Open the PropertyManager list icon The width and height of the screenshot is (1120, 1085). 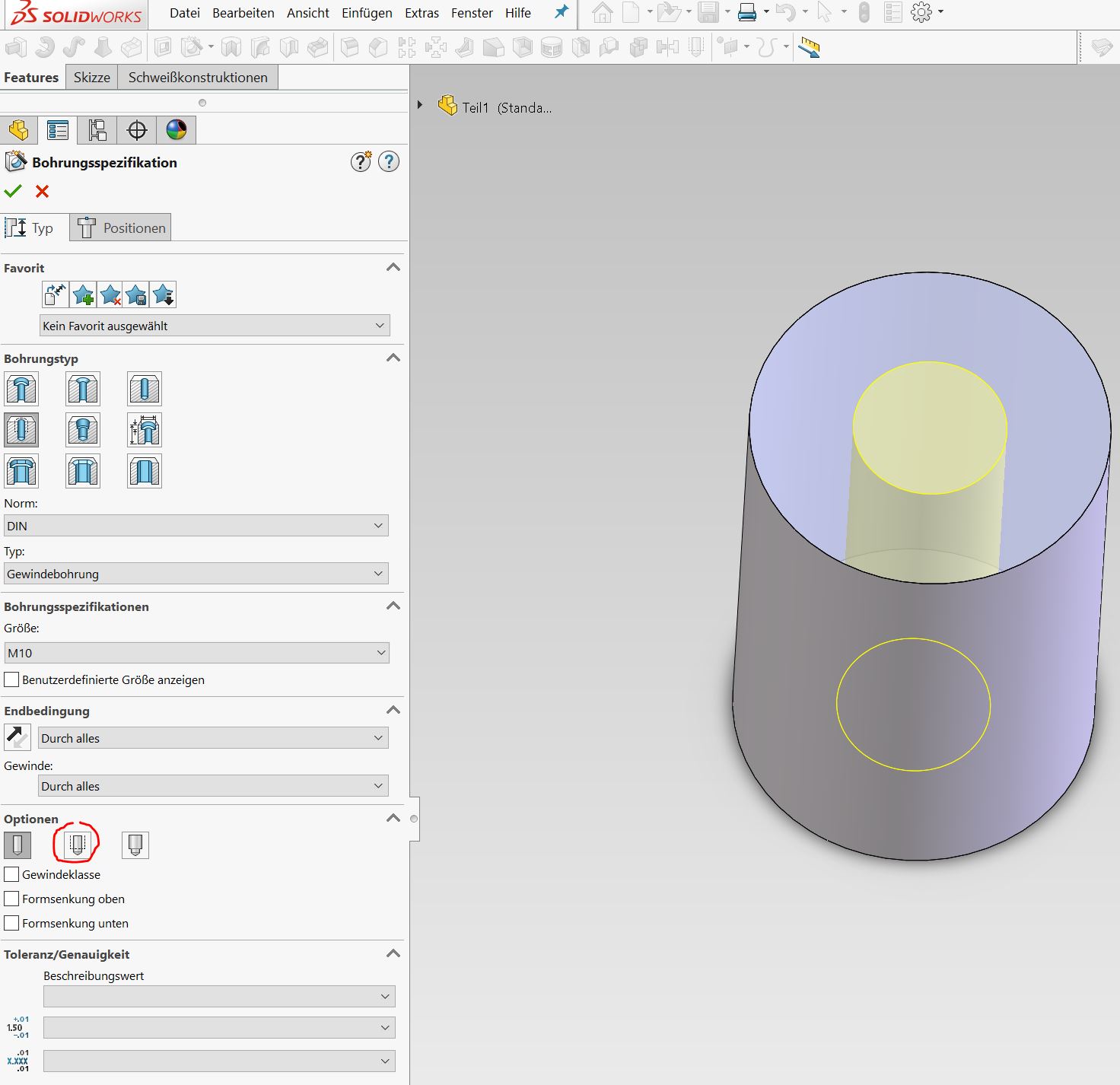coord(58,130)
